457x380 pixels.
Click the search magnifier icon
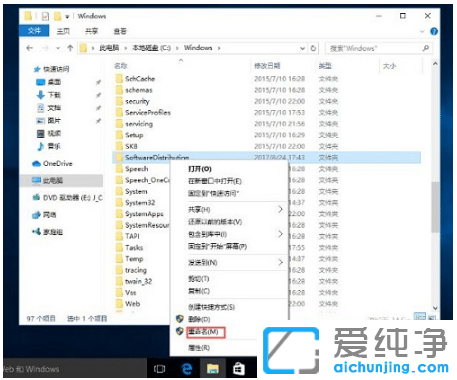(426, 48)
